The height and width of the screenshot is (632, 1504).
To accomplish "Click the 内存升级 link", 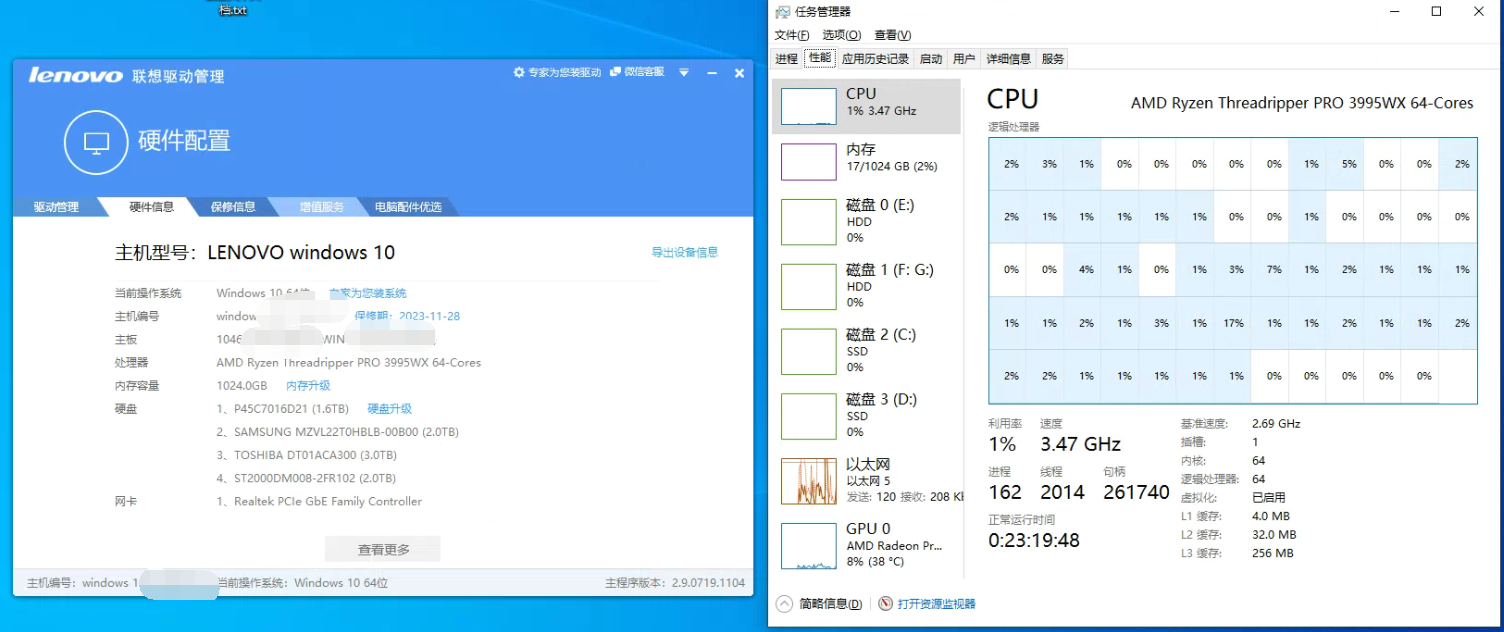I will 308,385.
